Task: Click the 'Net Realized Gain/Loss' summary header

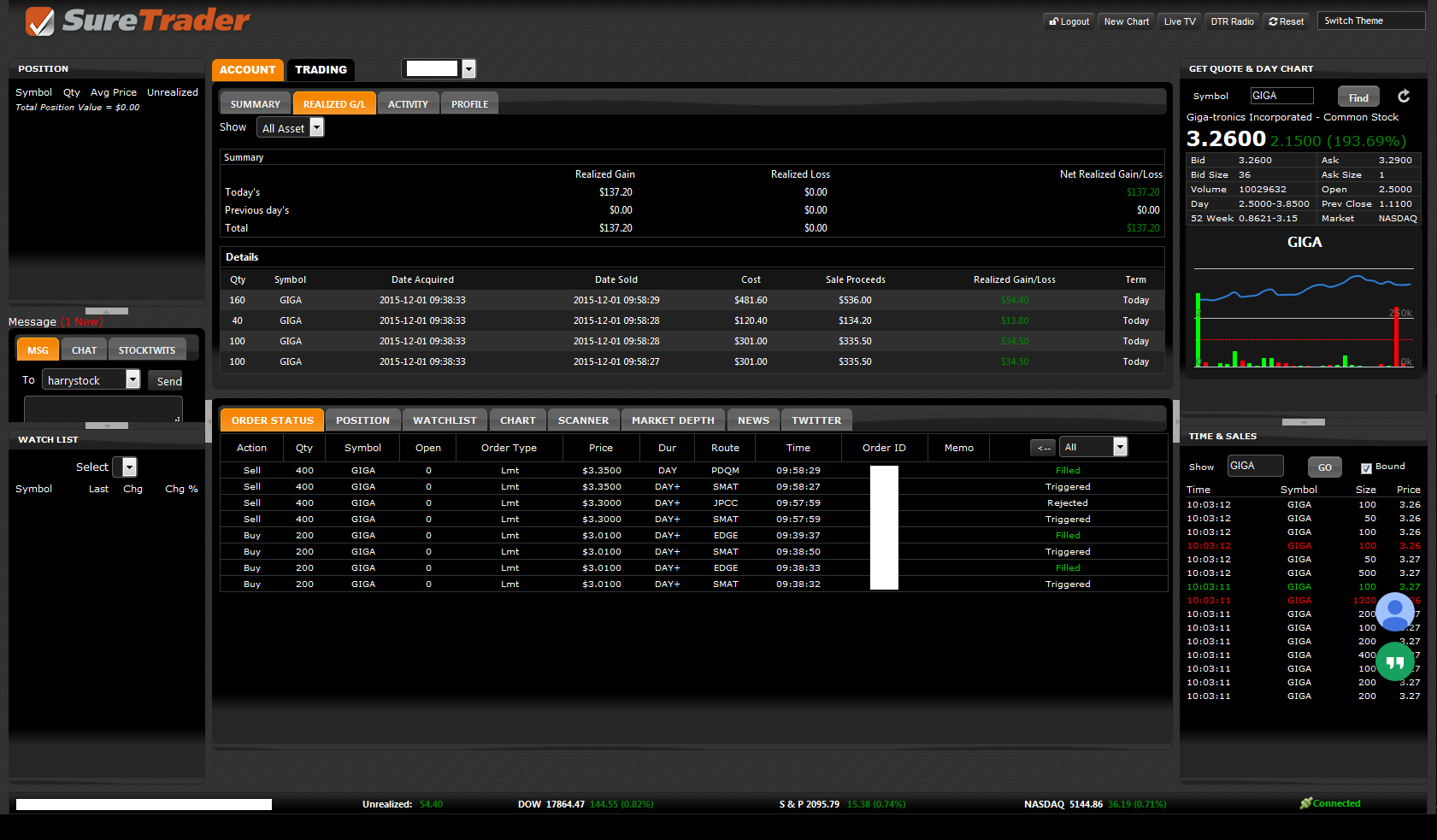Action: coord(1110,174)
